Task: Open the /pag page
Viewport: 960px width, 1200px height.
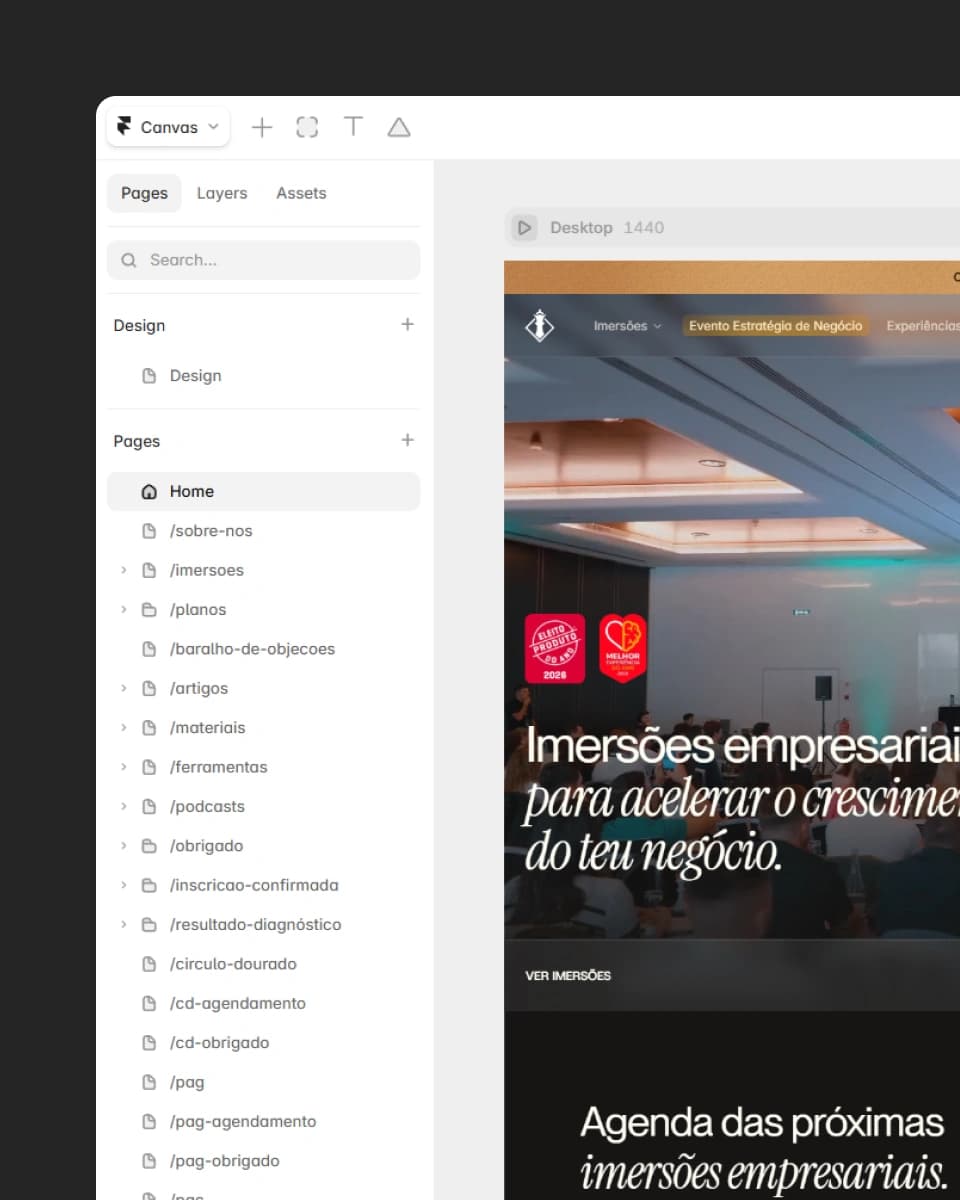Action: (264, 1082)
